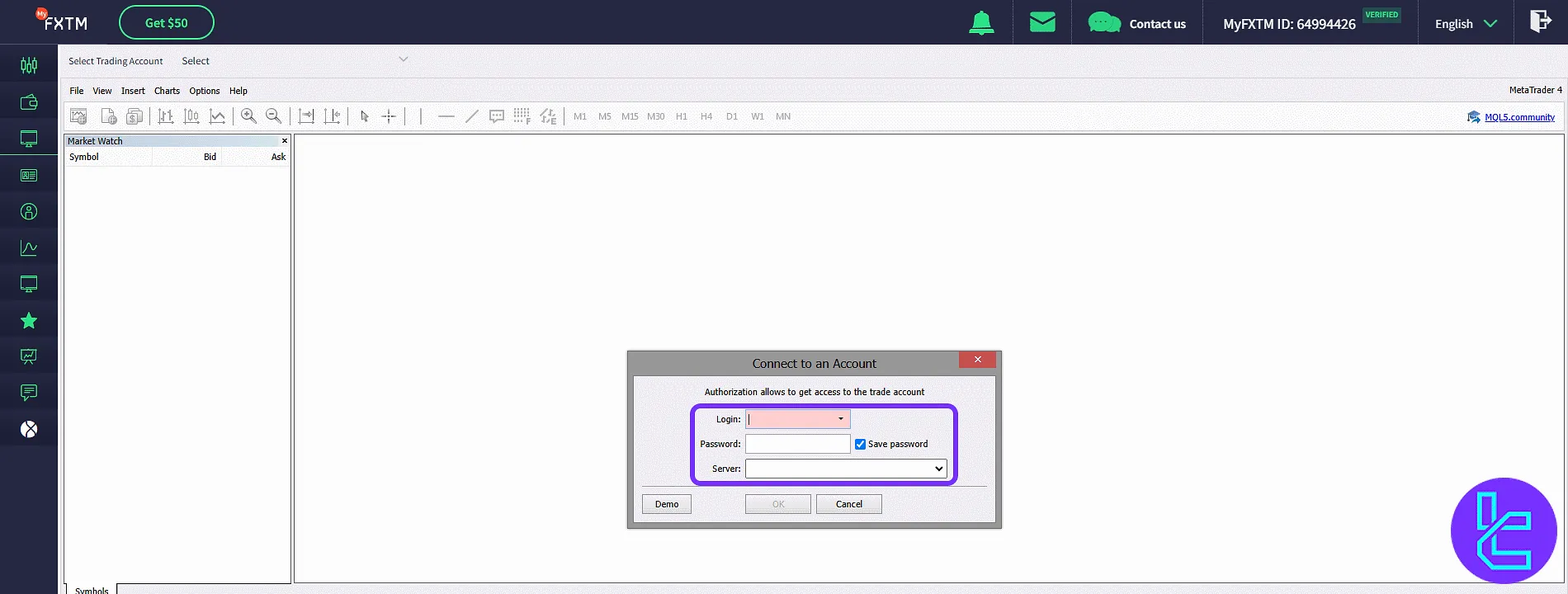Open the File menu

tap(77, 91)
